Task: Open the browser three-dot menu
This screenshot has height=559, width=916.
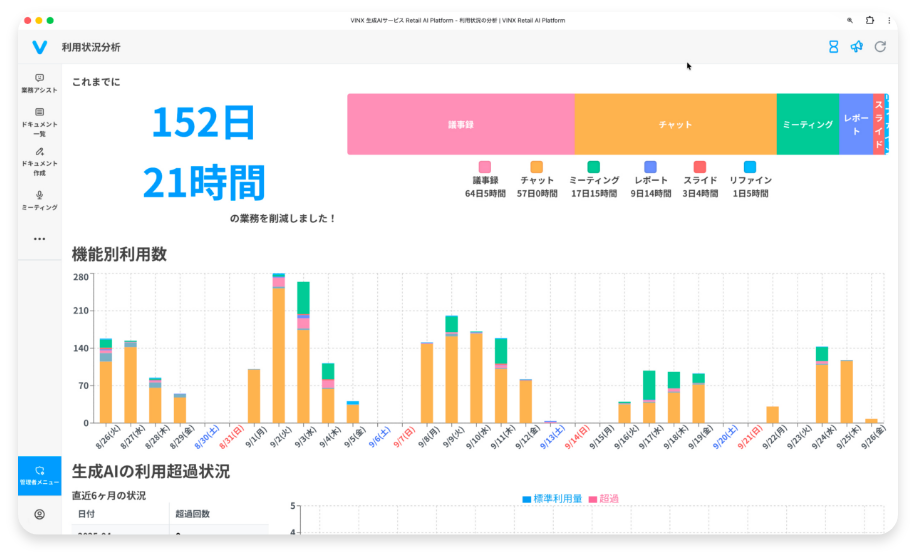Action: click(889, 20)
